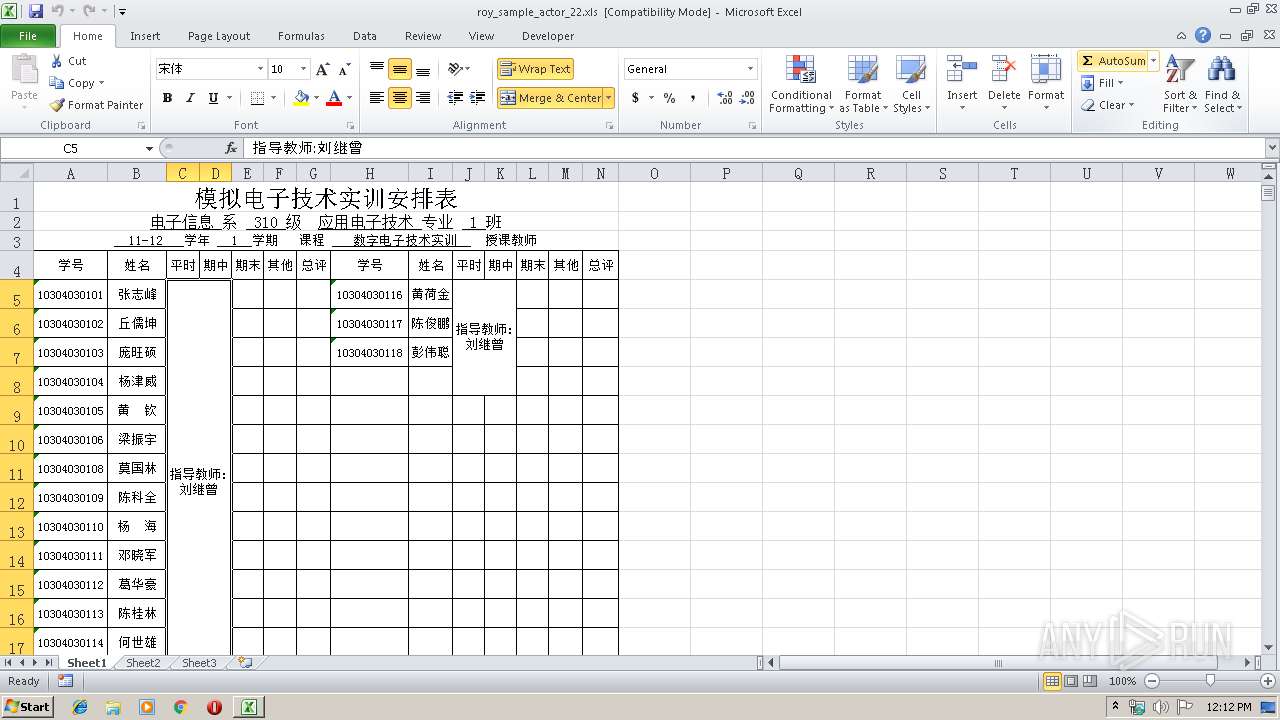Click Increase Decimal icon
The width and height of the screenshot is (1280, 720).
(x=725, y=98)
